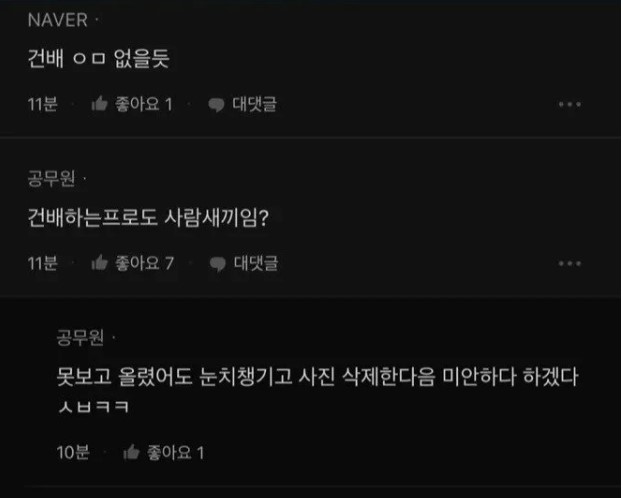Like the NAVER comment with thumbs-up icon
623x498 pixels.
(99, 104)
